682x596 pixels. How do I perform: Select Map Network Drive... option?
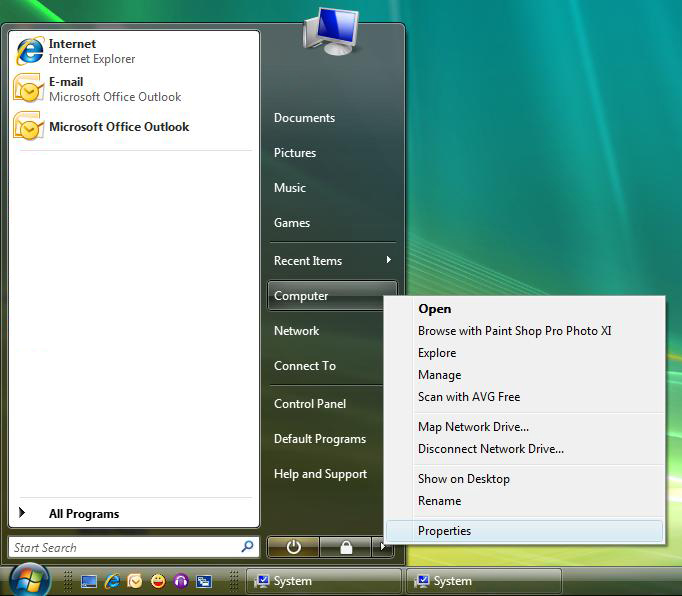pyautogui.click(x=525, y=427)
